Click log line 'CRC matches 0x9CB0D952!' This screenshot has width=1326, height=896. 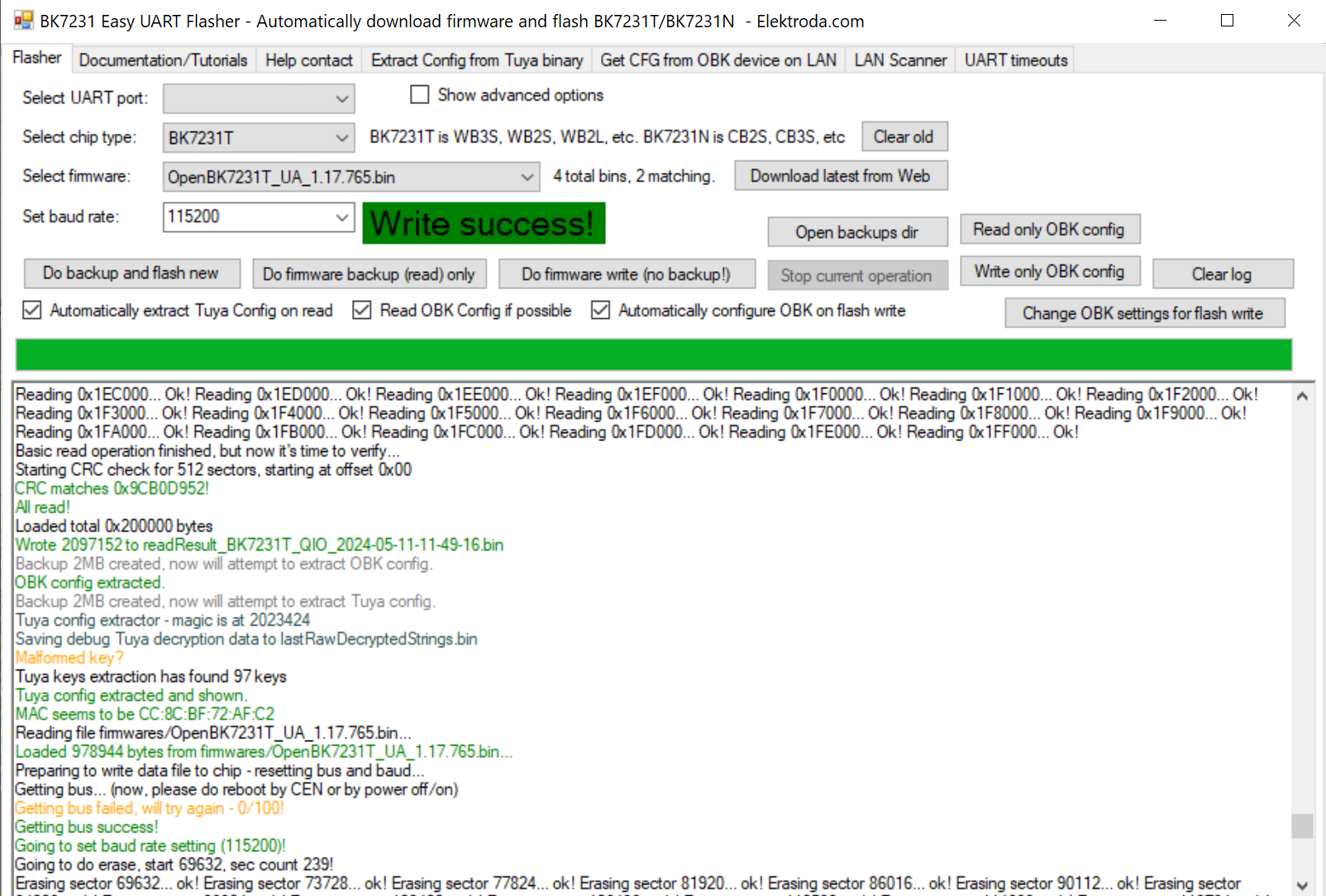click(x=112, y=489)
